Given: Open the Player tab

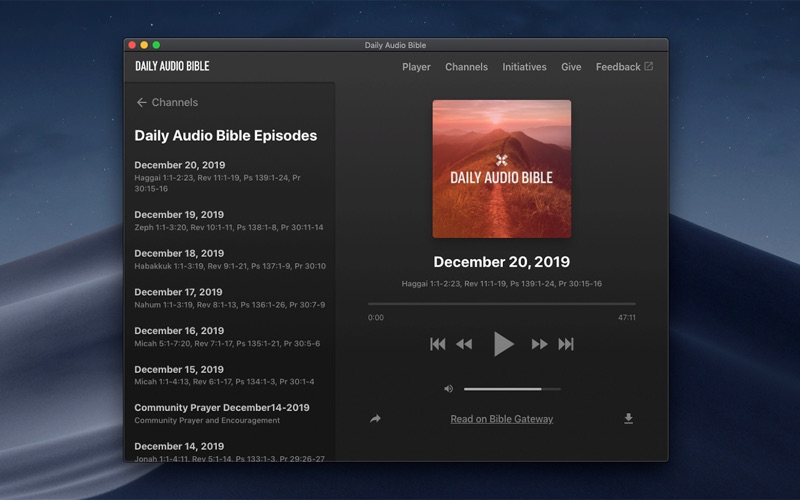Looking at the screenshot, I should tap(416, 67).
